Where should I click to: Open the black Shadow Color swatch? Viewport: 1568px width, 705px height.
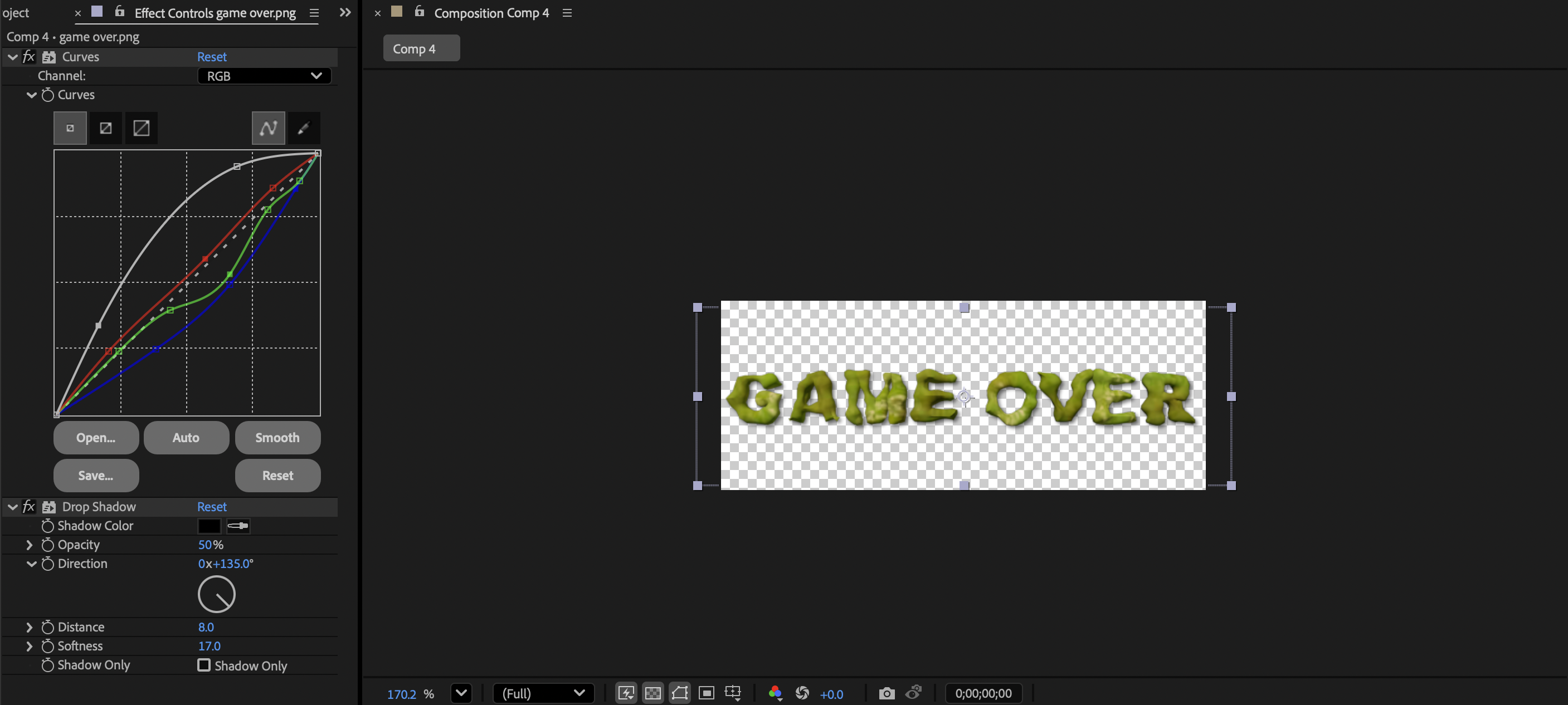click(x=209, y=526)
